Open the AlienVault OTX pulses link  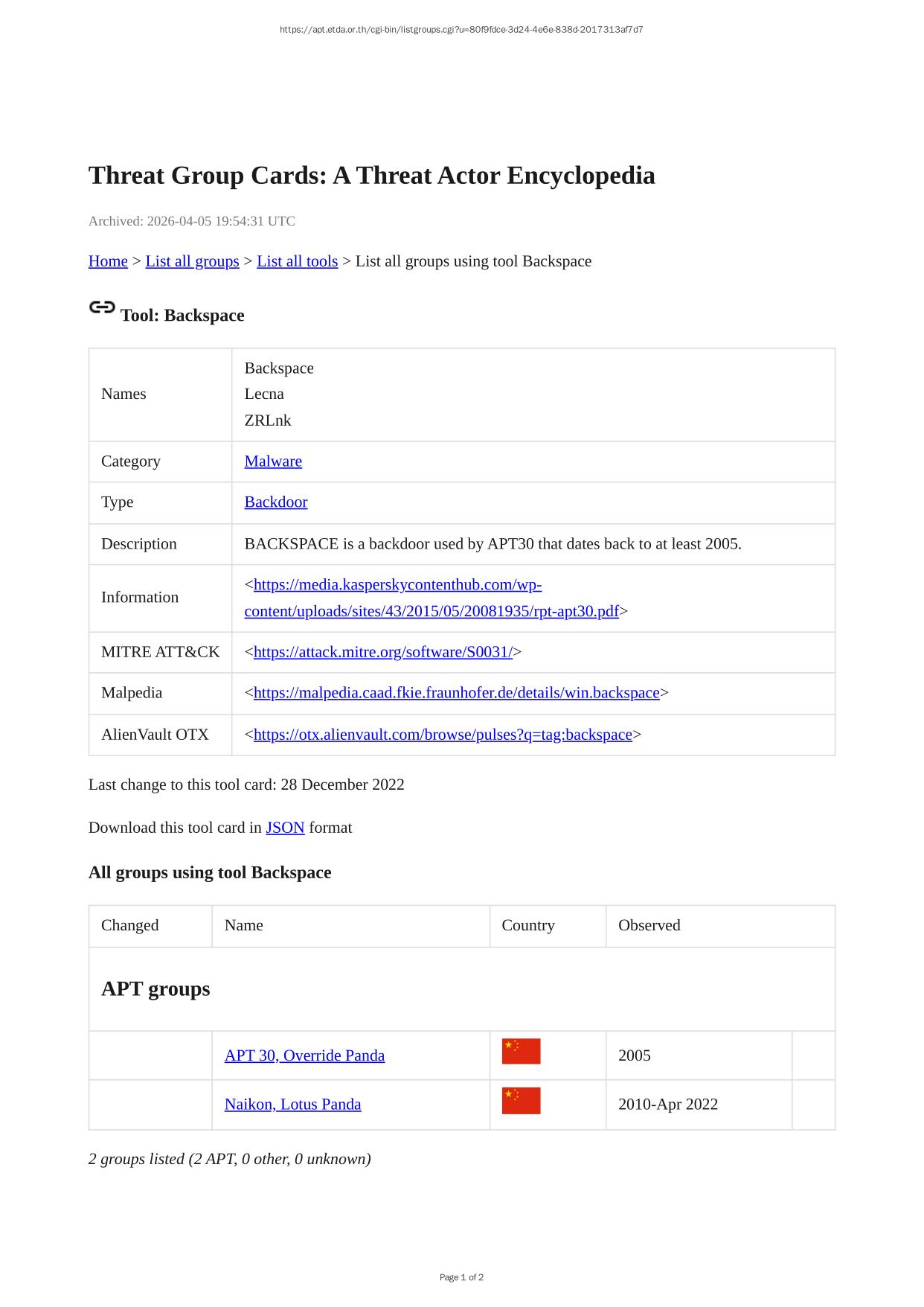pyautogui.click(x=443, y=735)
